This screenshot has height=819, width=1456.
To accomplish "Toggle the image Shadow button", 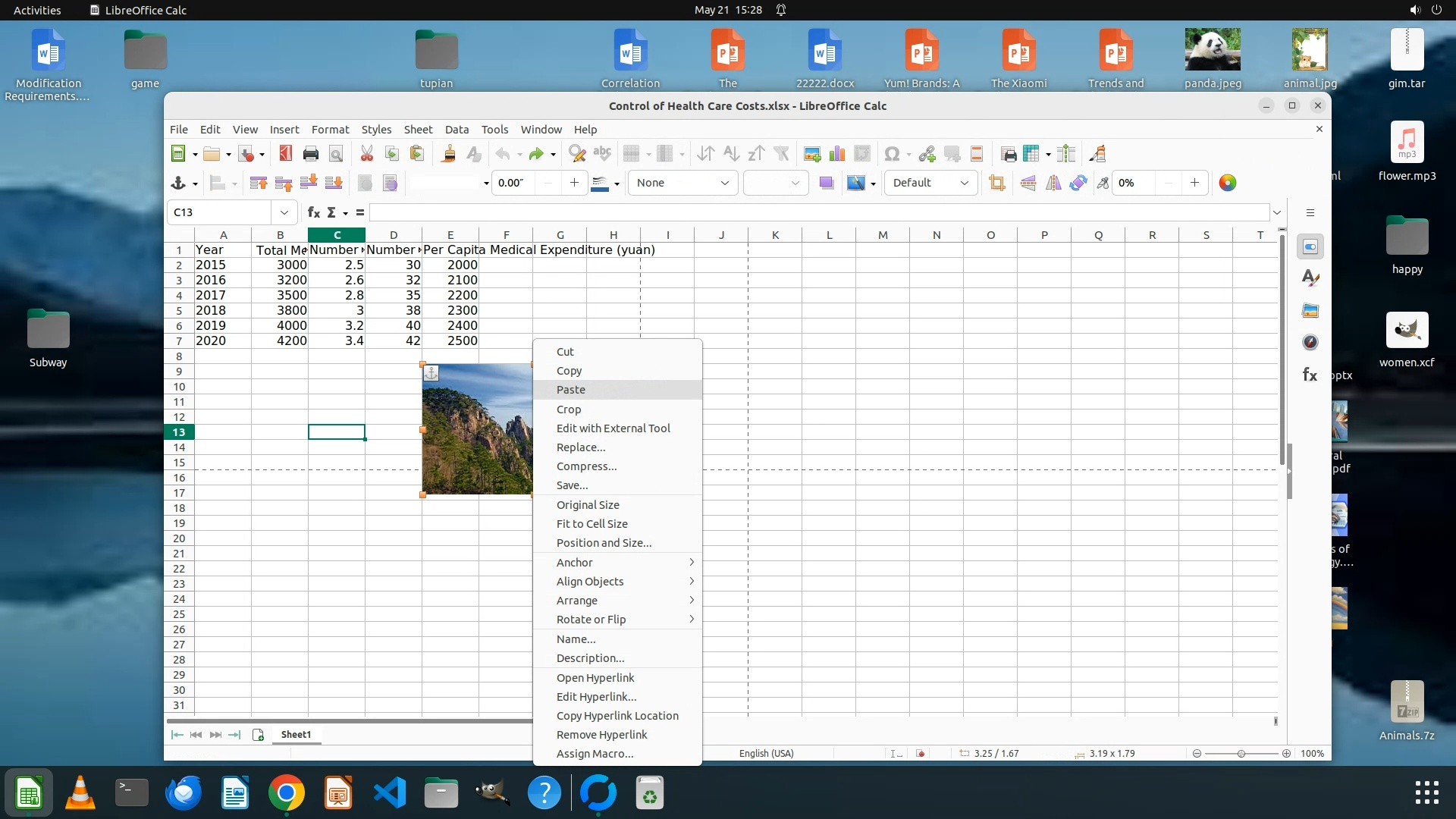I will [826, 183].
